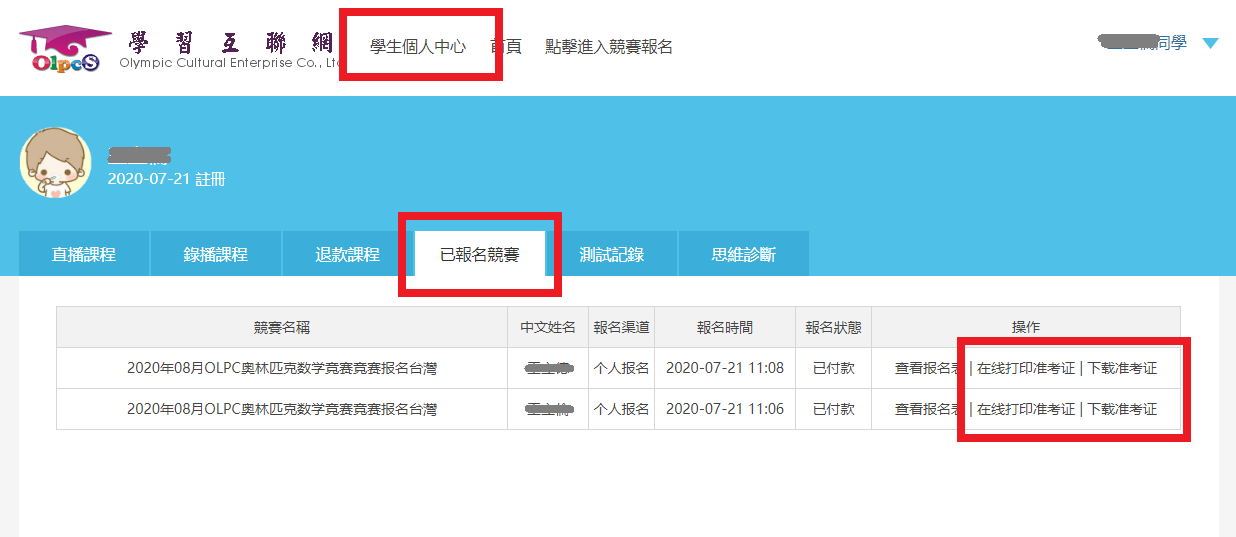Click the 競賽名稱 column header
Screen dimensions: 1236x537
(x=282, y=327)
